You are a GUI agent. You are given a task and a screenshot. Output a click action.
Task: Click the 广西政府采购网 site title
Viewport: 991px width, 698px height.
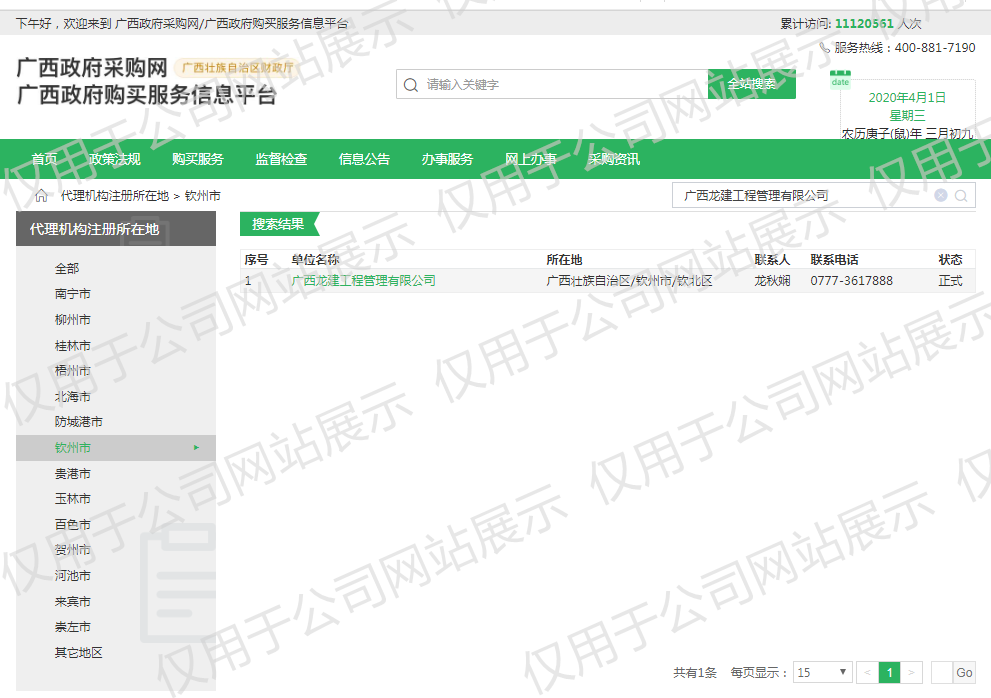pyautogui.click(x=92, y=68)
